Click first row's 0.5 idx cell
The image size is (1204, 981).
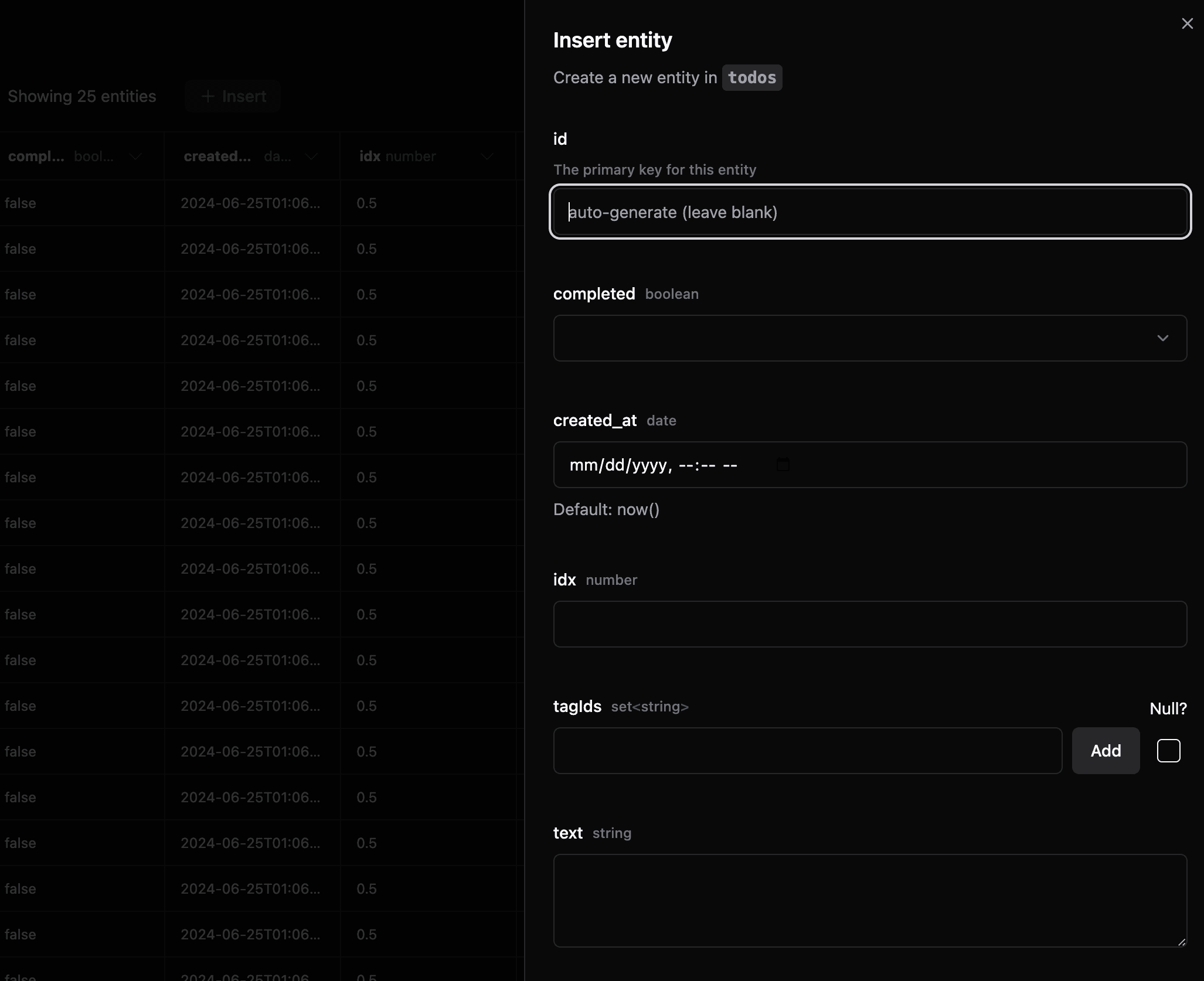[x=366, y=203]
